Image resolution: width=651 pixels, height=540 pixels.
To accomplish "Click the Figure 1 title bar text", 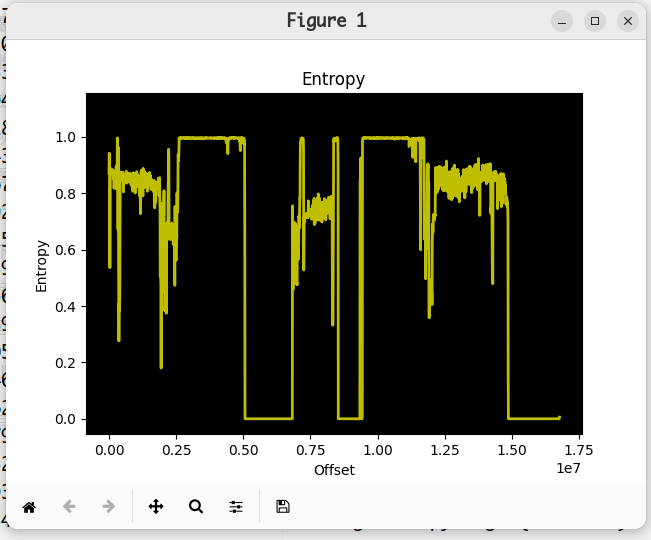I will click(x=327, y=20).
